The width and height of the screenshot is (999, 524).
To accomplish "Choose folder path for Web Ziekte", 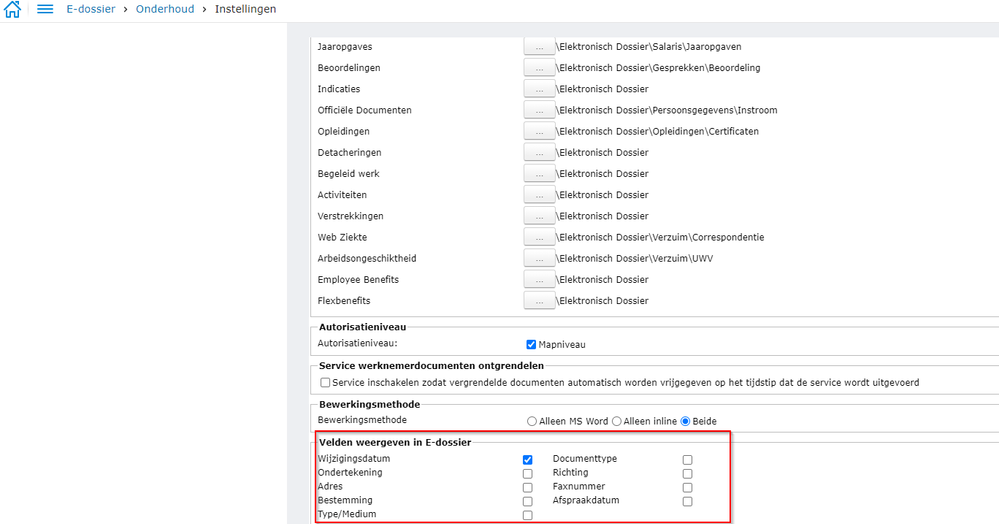I will (539, 238).
